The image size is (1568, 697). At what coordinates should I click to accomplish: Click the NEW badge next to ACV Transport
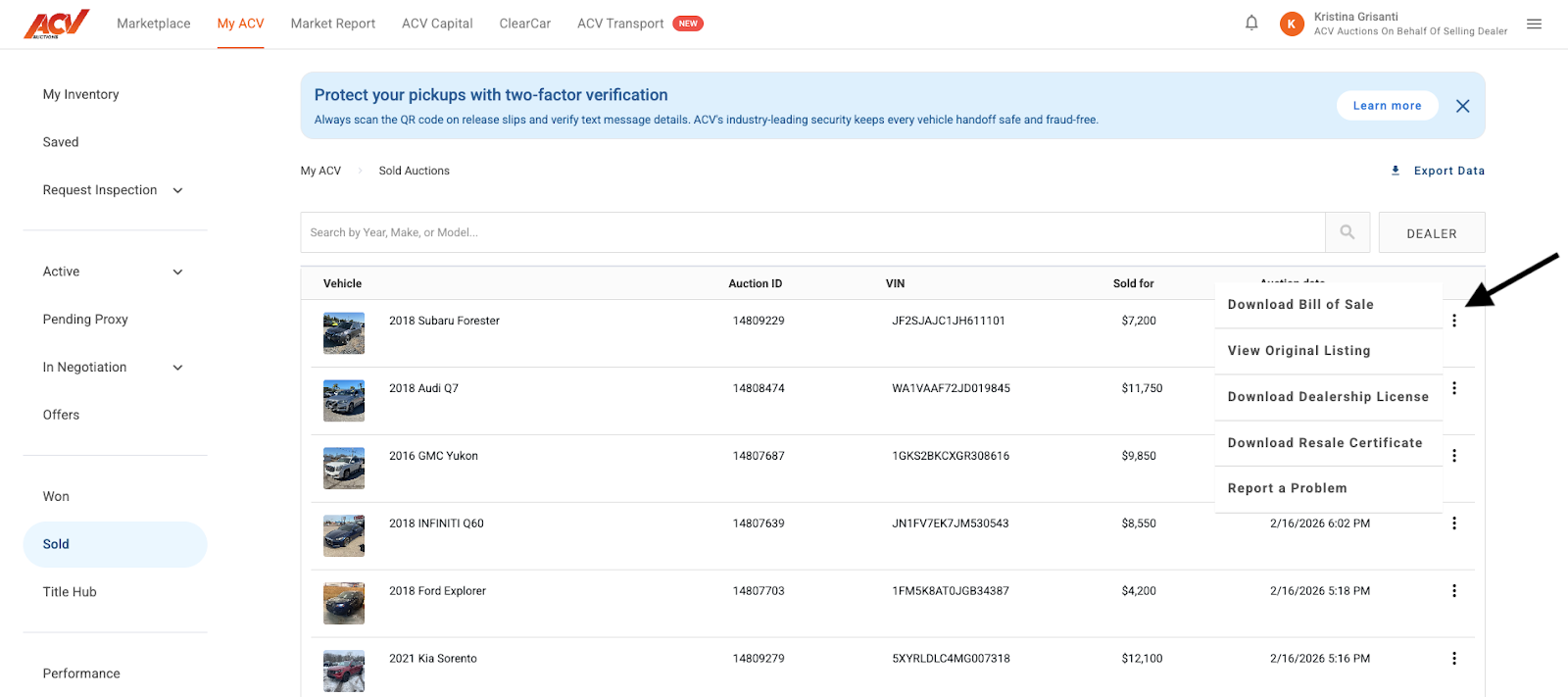(x=688, y=24)
